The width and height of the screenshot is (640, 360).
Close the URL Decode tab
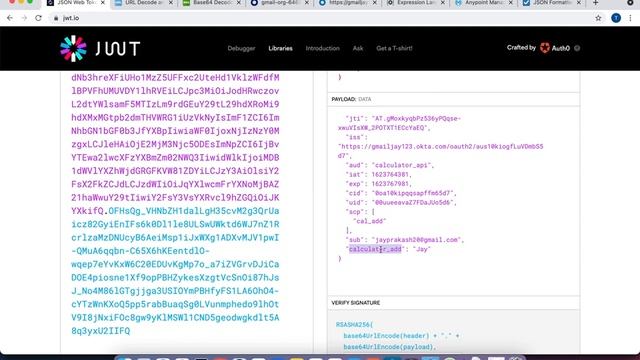pos(171,3)
